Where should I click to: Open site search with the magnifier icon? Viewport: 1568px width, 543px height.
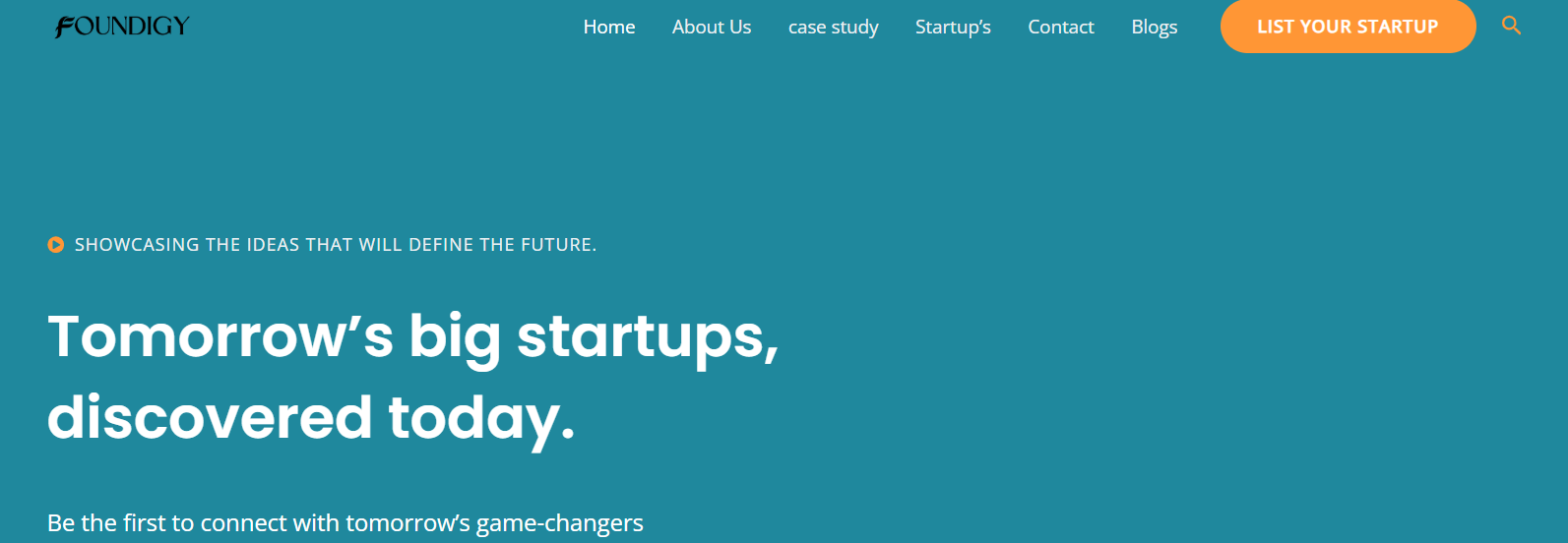pos(1511,27)
